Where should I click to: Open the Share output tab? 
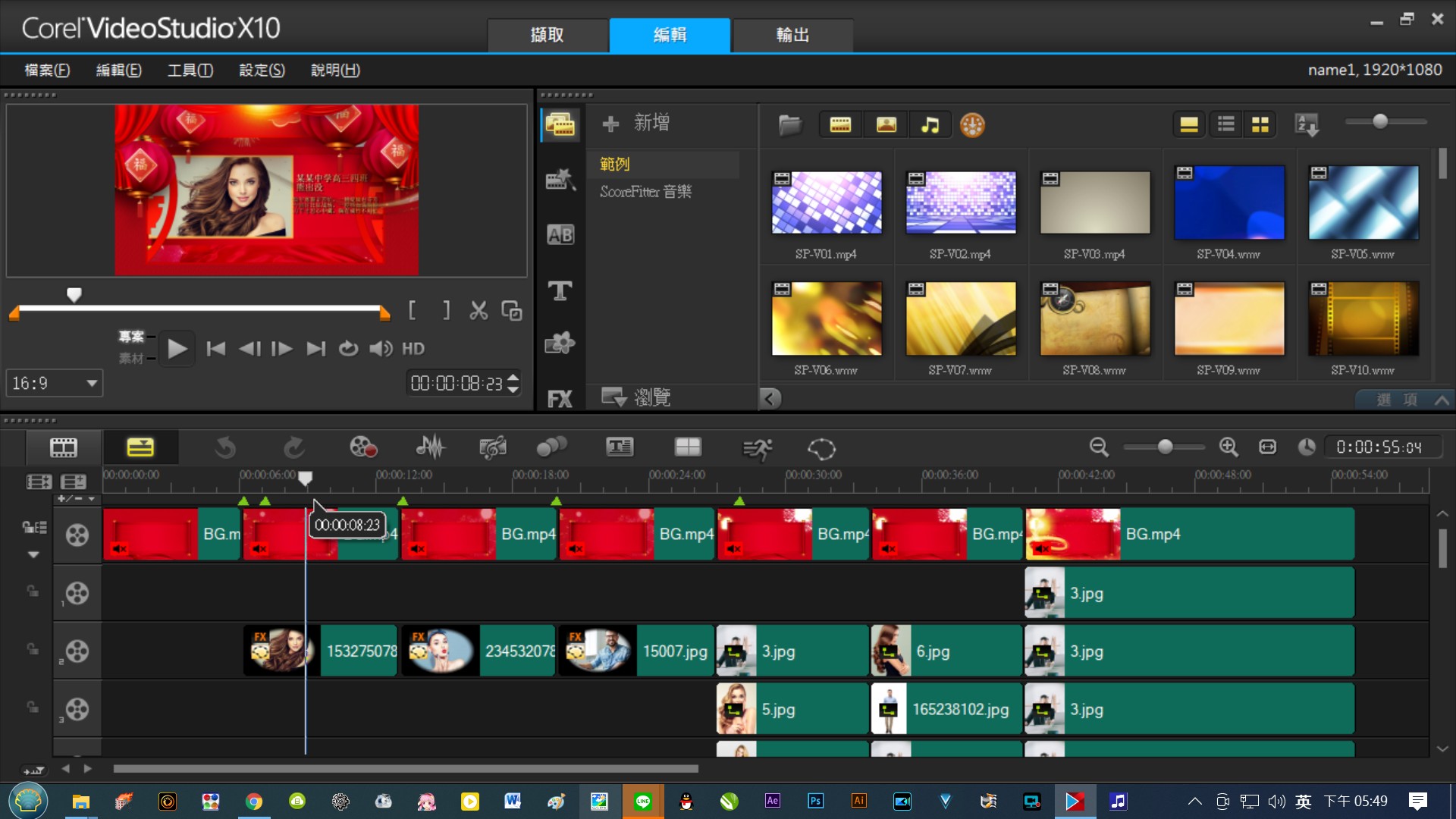point(792,35)
